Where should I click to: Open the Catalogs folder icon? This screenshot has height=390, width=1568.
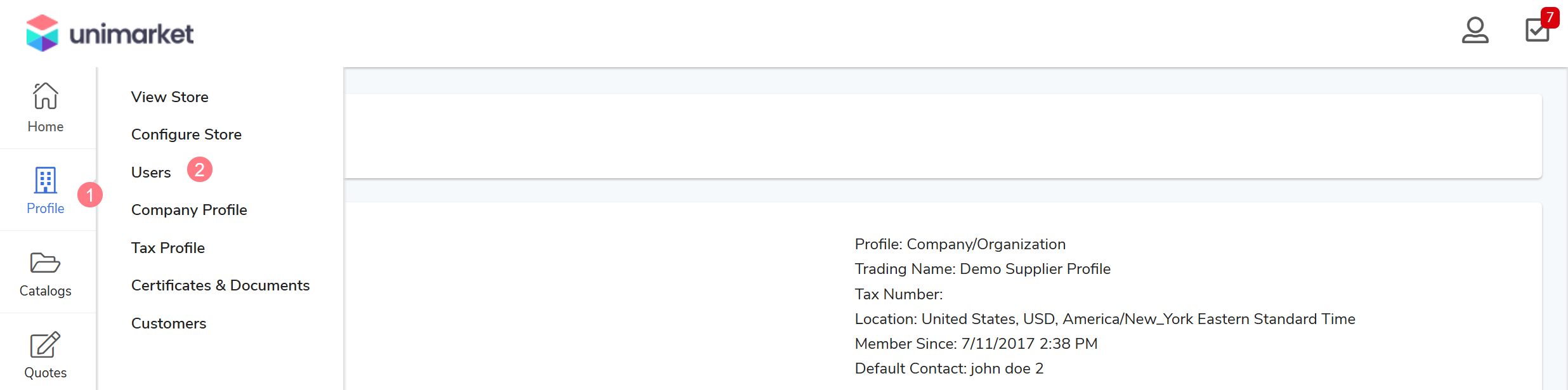[x=46, y=263]
